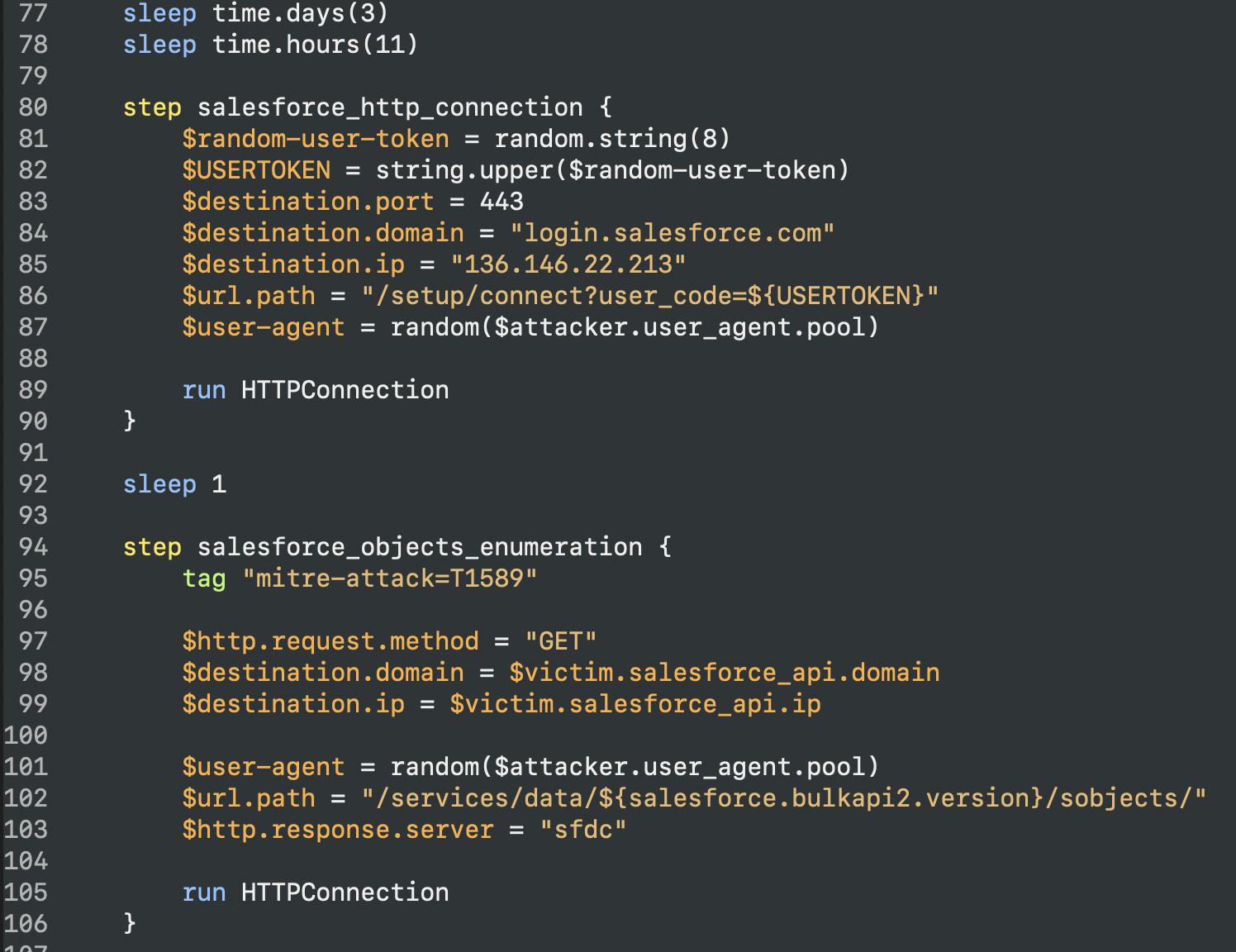The width and height of the screenshot is (1236, 952).
Task: Click line number 80 in the gutter
Action: click(33, 107)
